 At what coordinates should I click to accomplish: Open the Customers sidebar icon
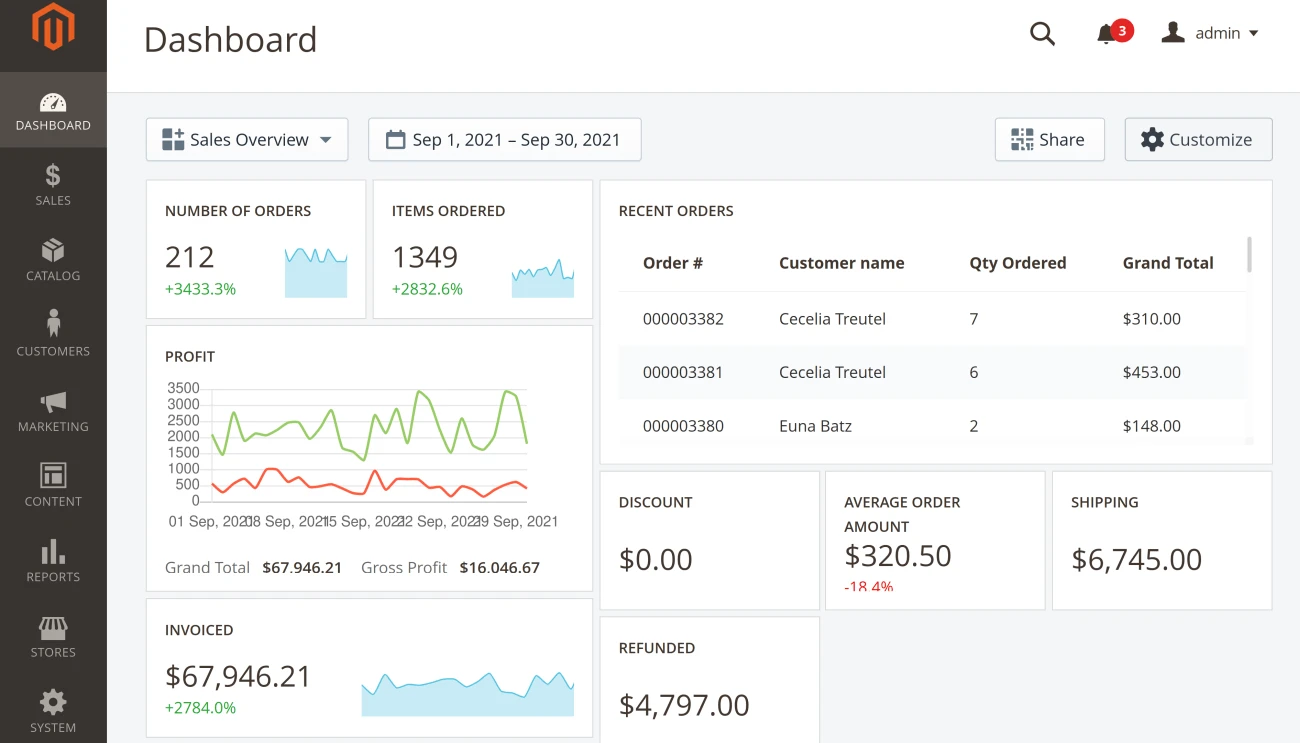click(x=53, y=324)
